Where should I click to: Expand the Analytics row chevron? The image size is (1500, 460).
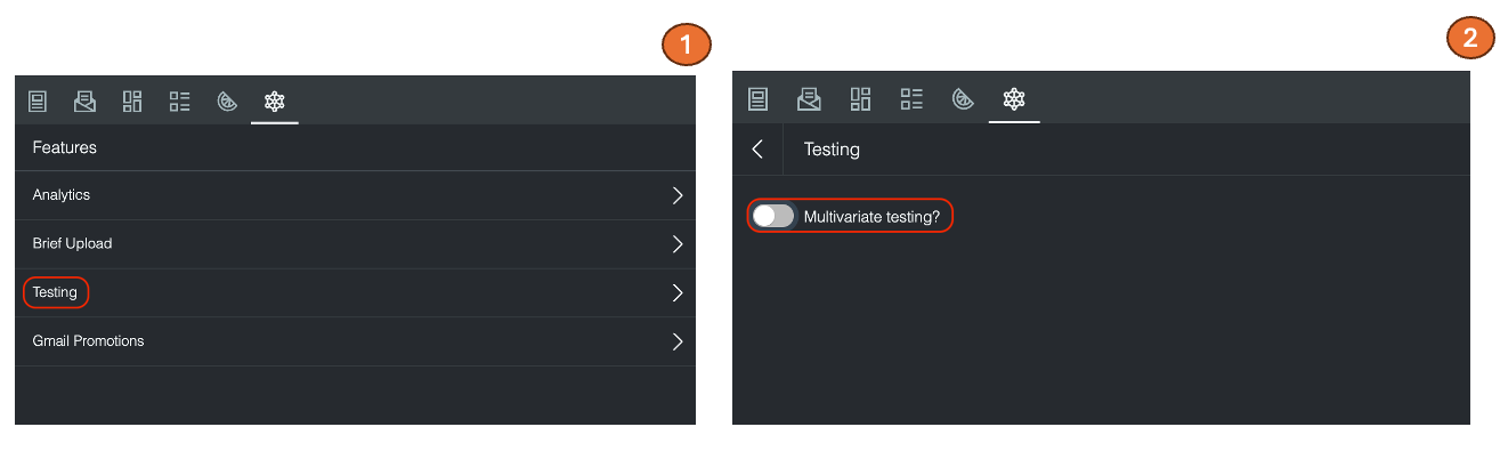[677, 195]
